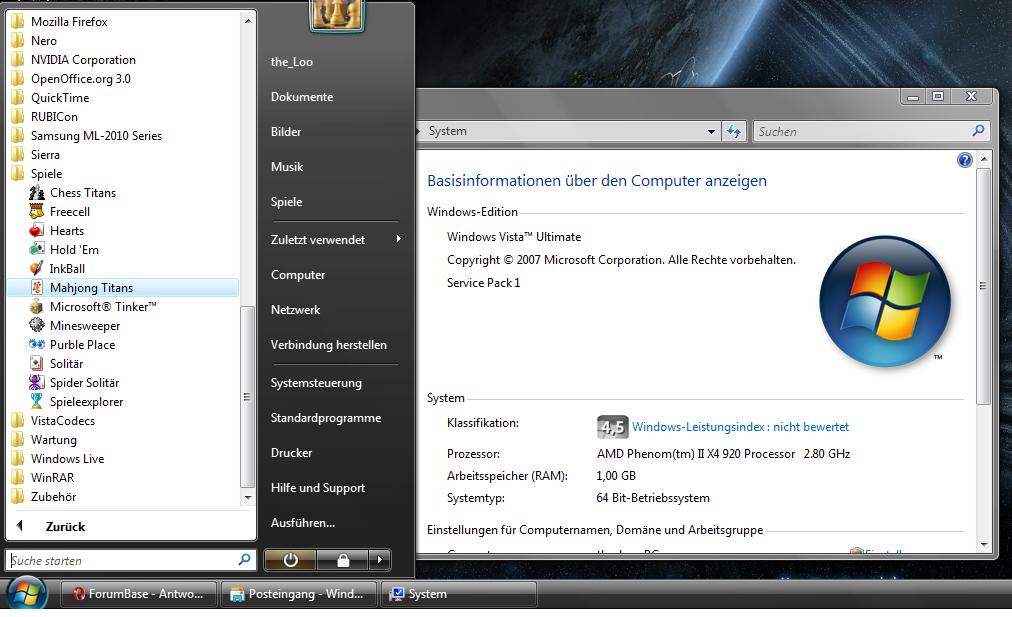Click the 4,5 performance score badge
The height and width of the screenshot is (617, 1012).
[x=612, y=427]
